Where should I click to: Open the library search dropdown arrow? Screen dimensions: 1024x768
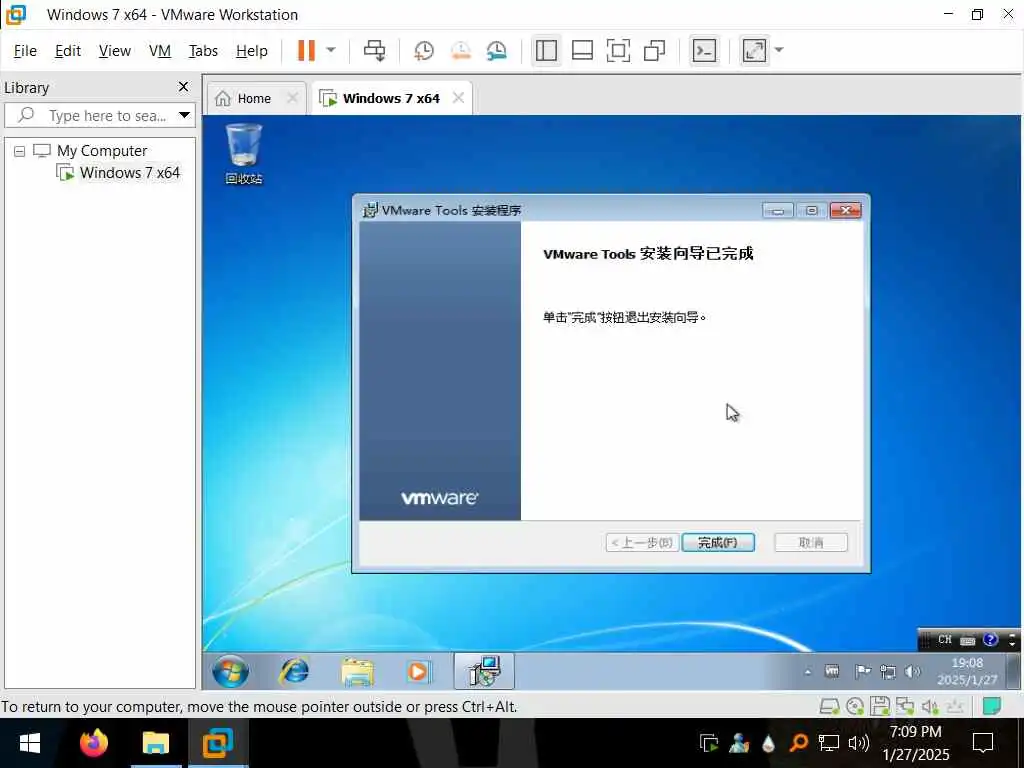(x=185, y=116)
